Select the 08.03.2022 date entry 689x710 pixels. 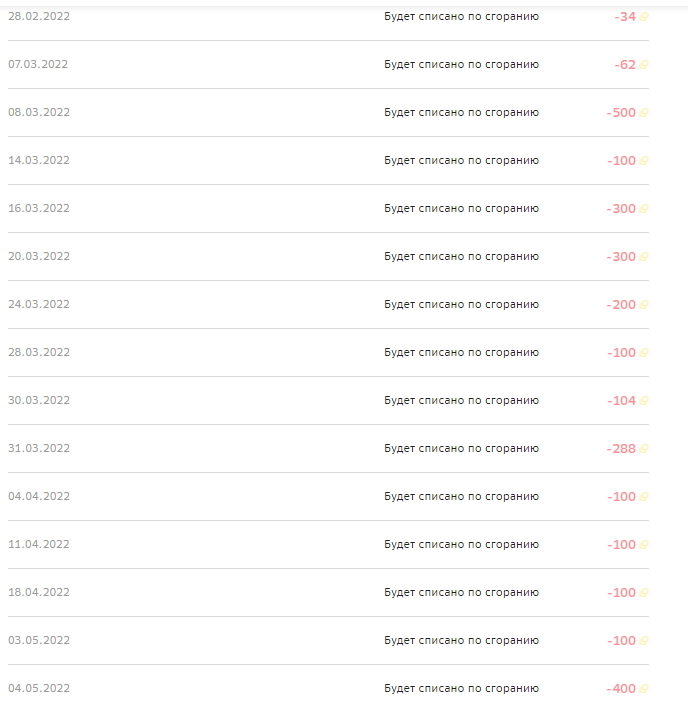[39, 112]
